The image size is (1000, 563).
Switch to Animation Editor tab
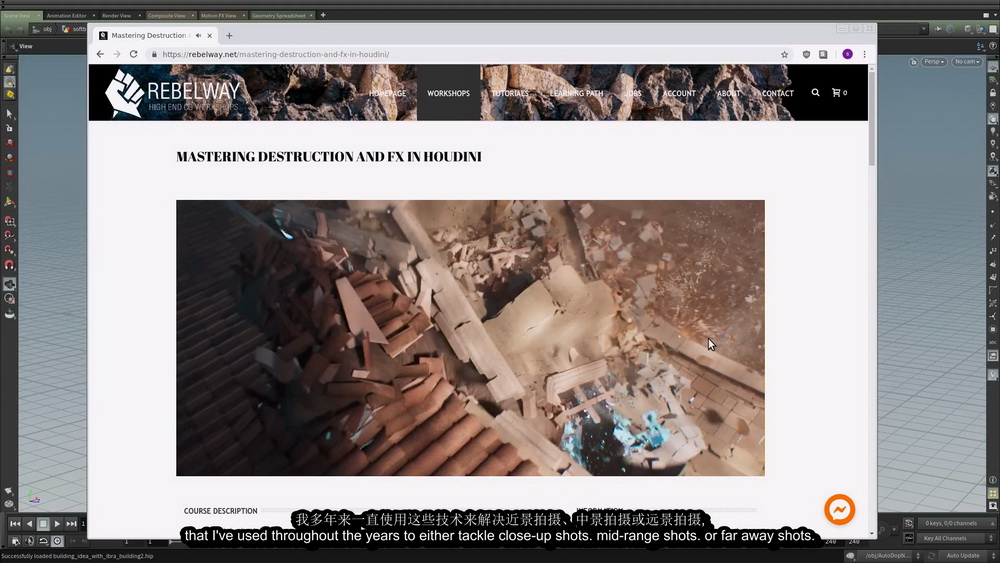point(66,15)
